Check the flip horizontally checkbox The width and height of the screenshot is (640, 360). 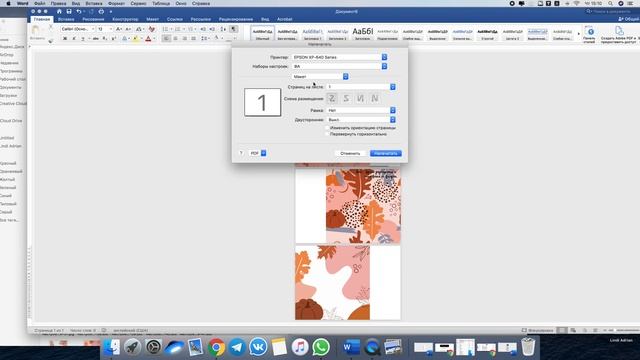[327, 134]
